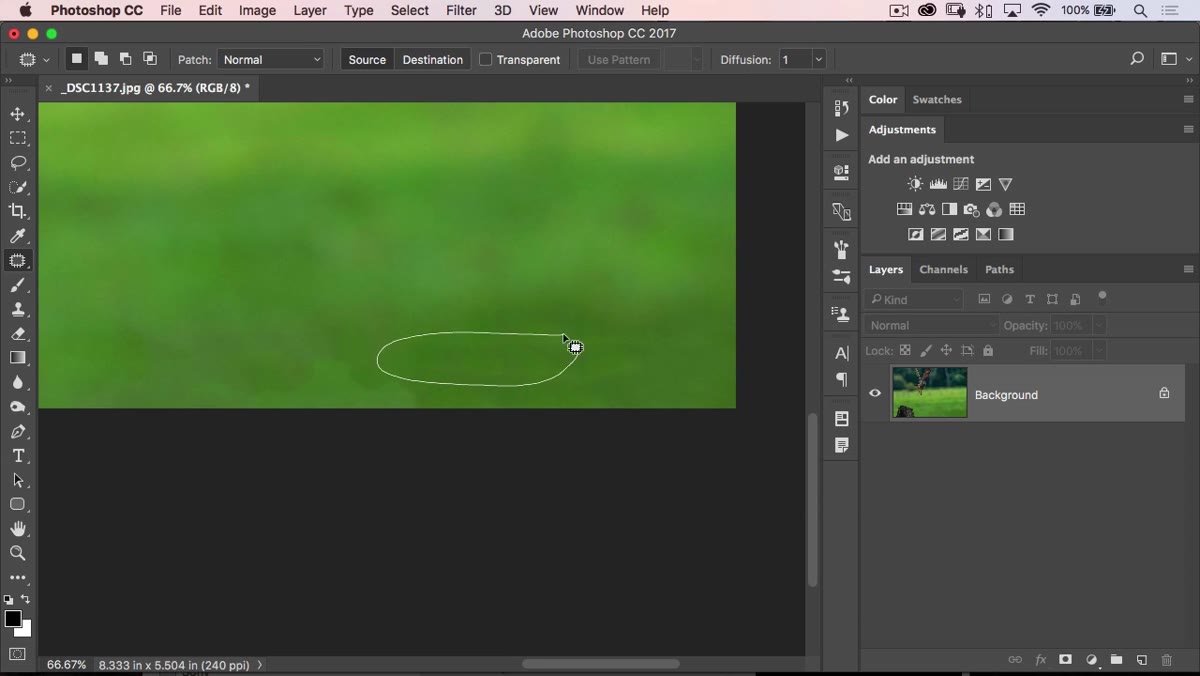Hide the Background layer with eye icon
The height and width of the screenshot is (676, 1200).
[x=875, y=394]
